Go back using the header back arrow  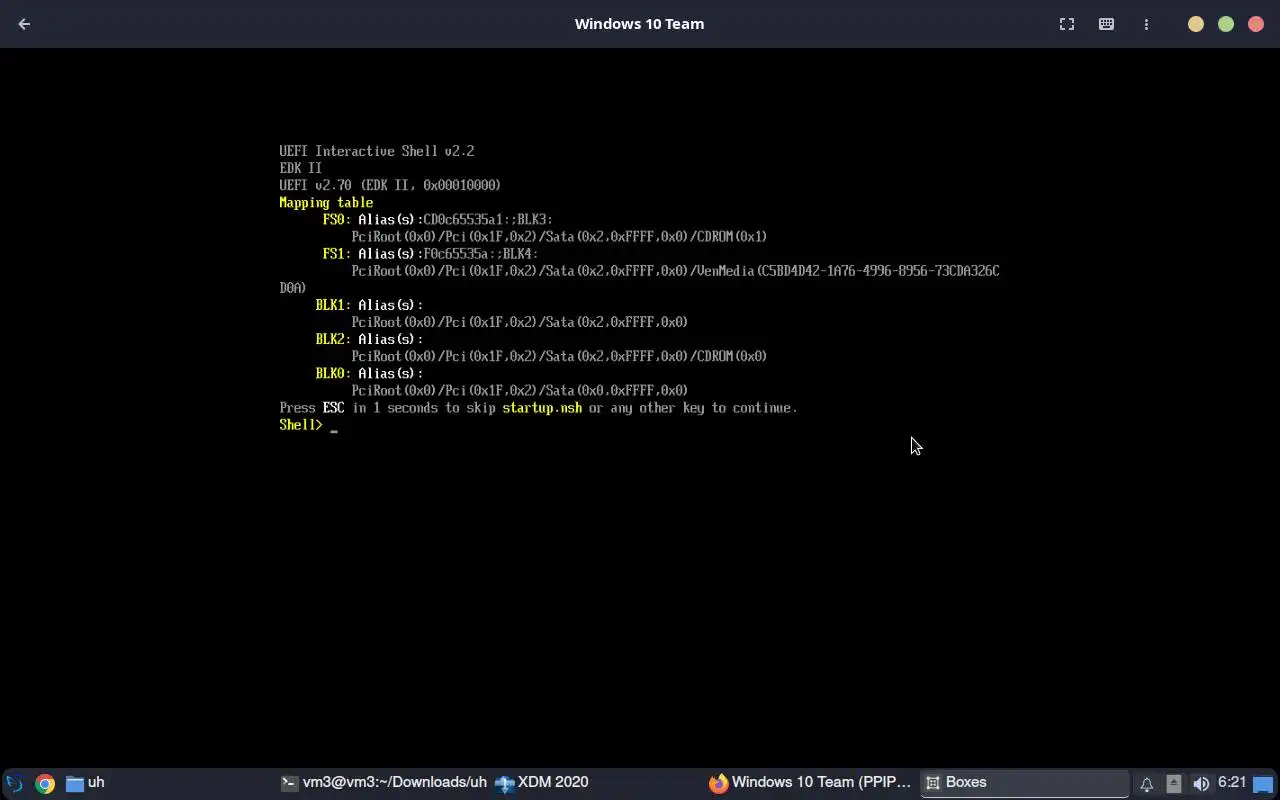24,24
